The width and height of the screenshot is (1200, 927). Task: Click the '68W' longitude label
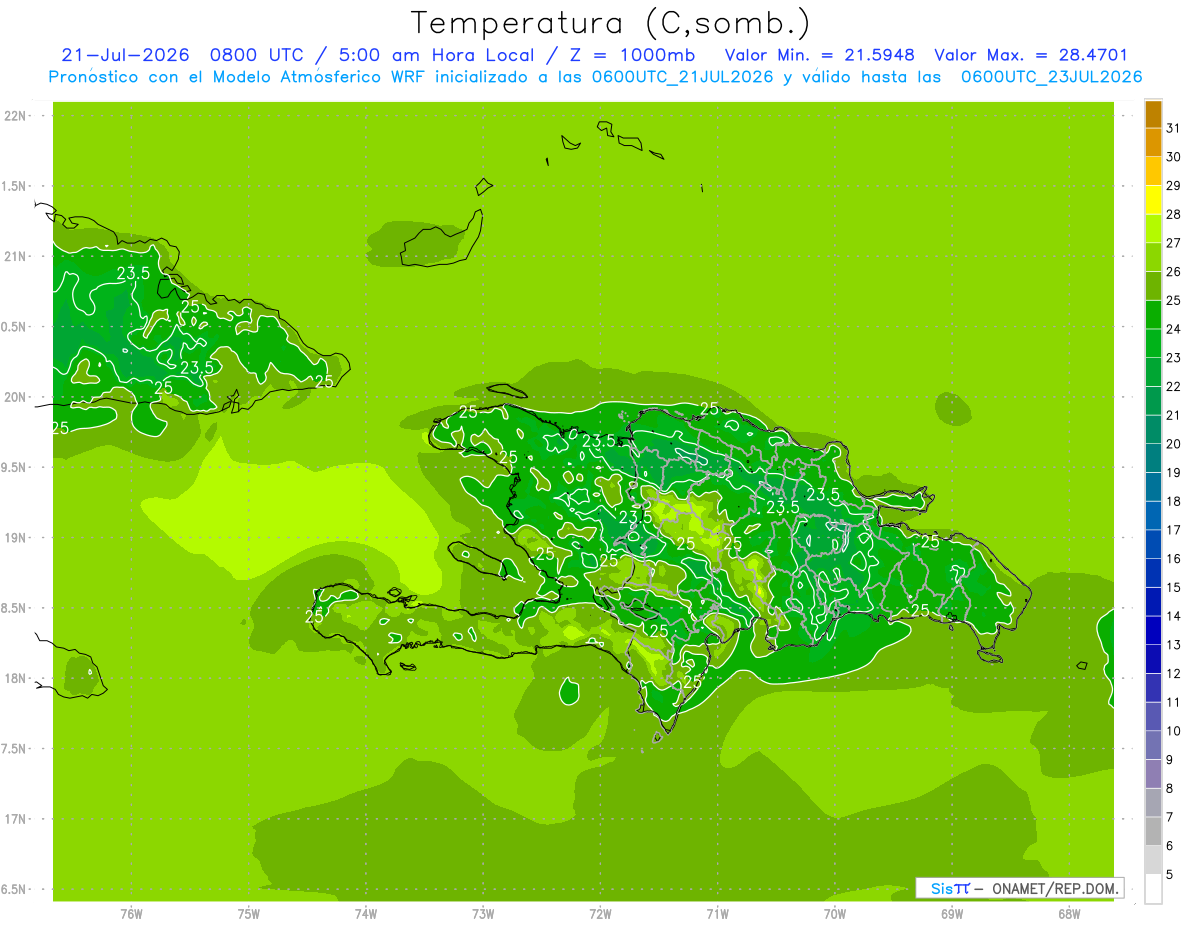(x=1069, y=914)
